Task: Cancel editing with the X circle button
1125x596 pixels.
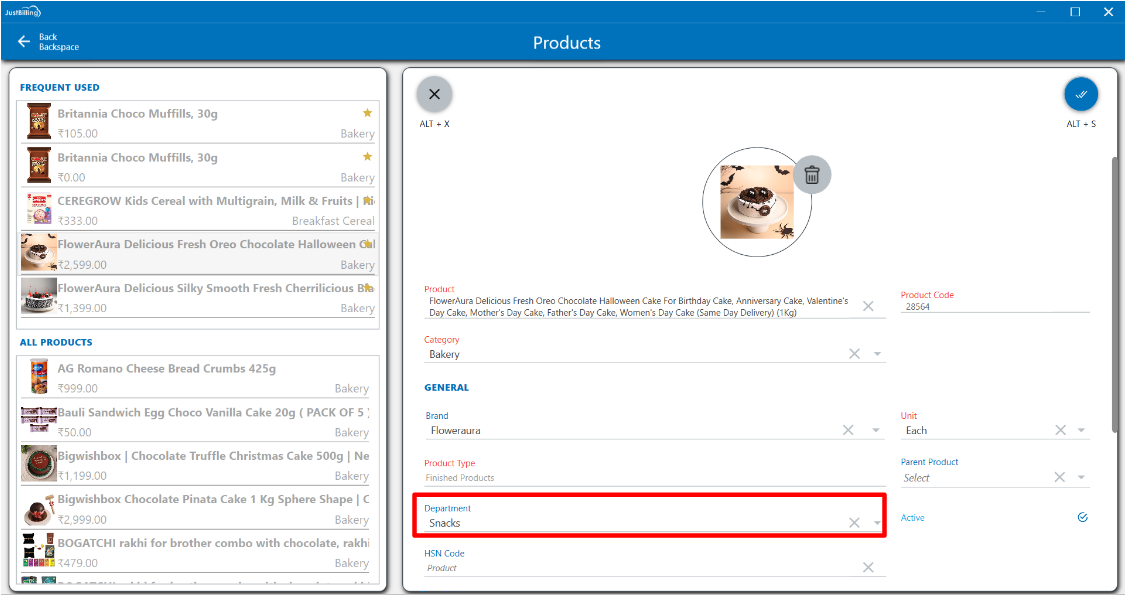Action: pyautogui.click(x=434, y=94)
